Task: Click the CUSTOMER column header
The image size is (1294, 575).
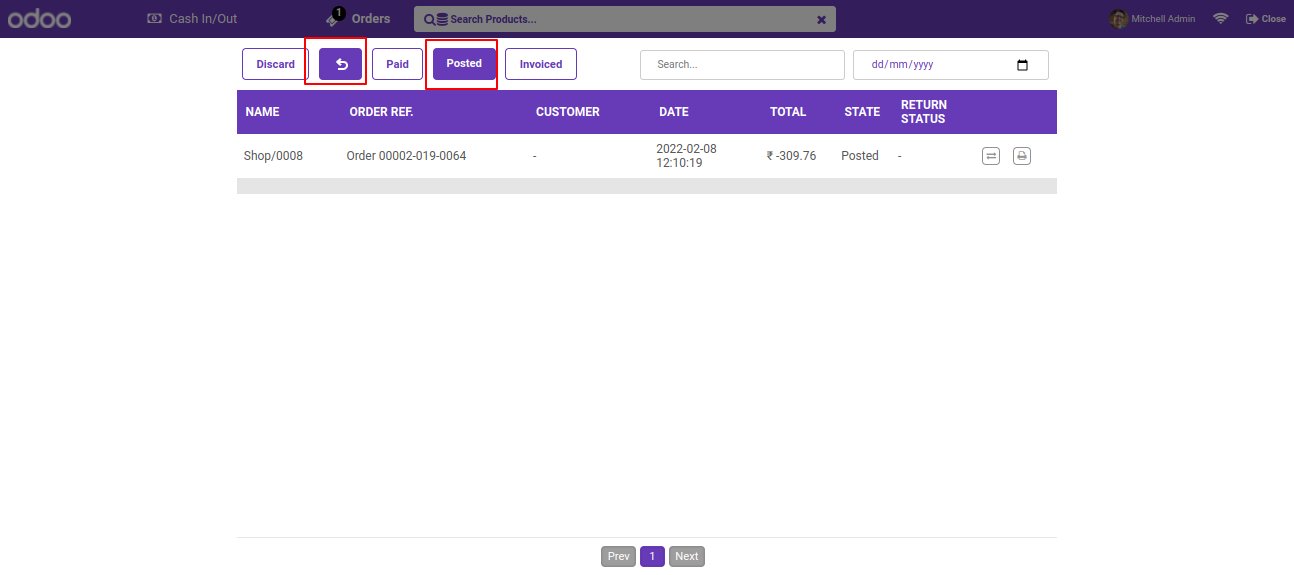Action: (568, 112)
